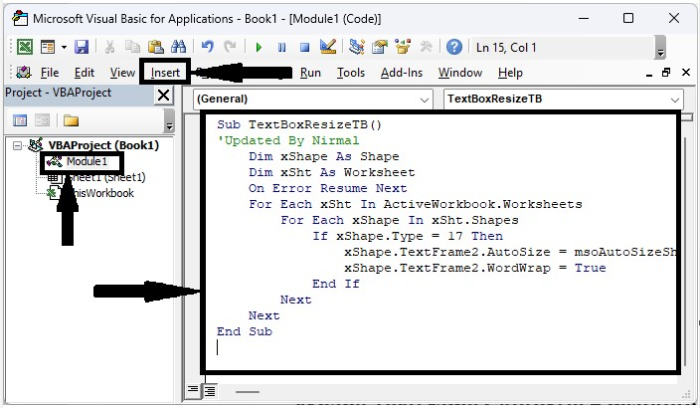The width and height of the screenshot is (700, 408).
Task: Select VBAProject (Book1) in project tree
Action: click(x=103, y=146)
